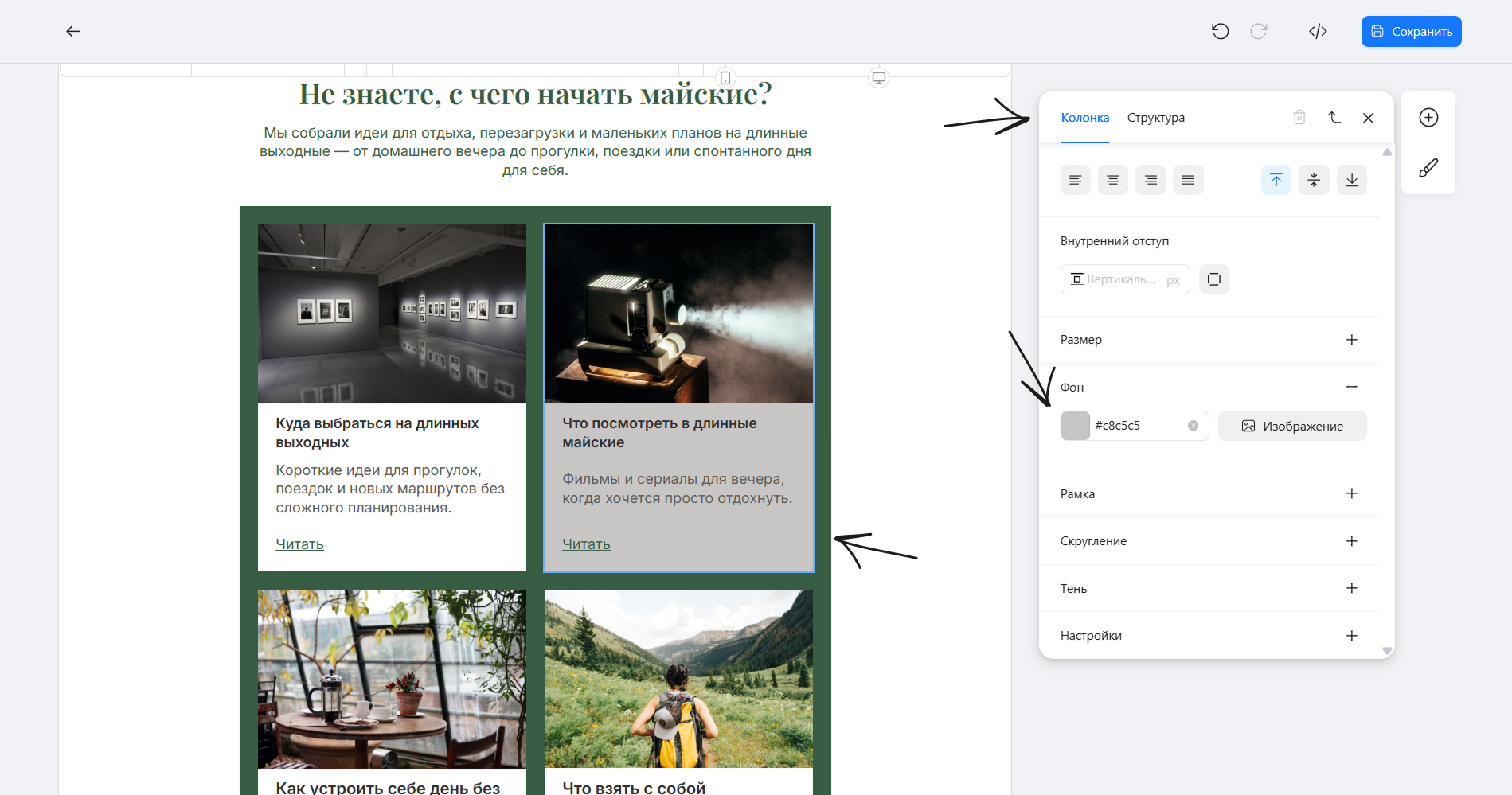Go back with the left arrow

point(73,31)
